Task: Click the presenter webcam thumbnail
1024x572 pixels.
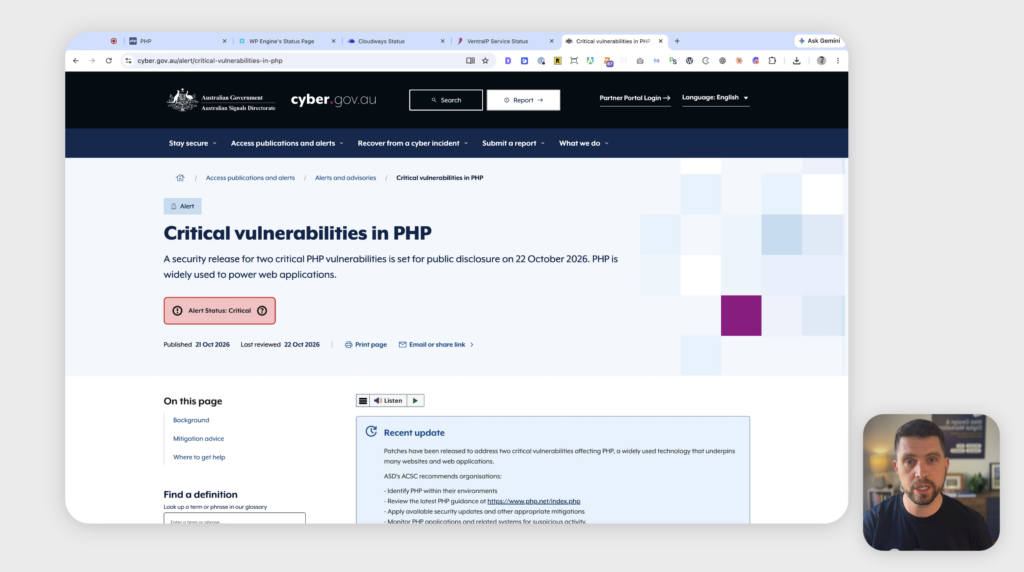Action: [931, 482]
